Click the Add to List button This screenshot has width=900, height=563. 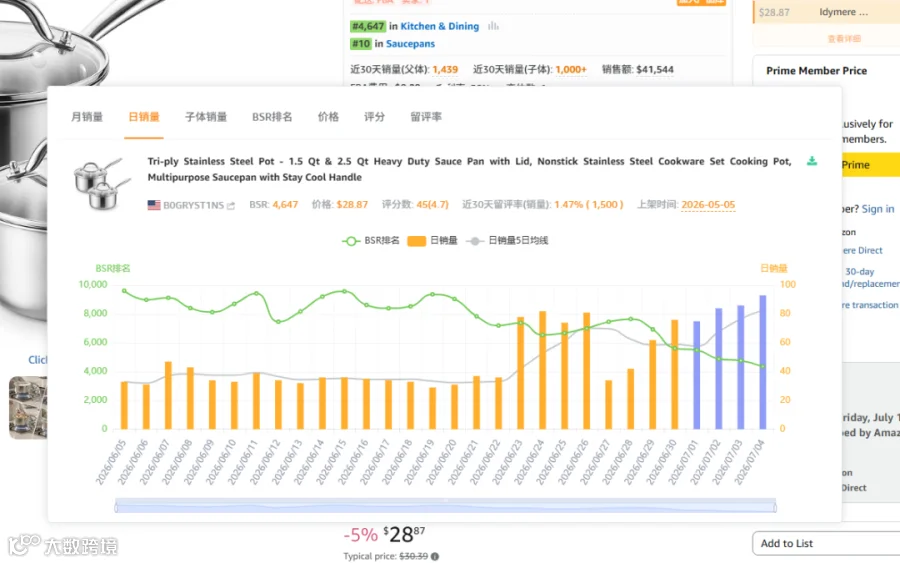click(x=826, y=543)
